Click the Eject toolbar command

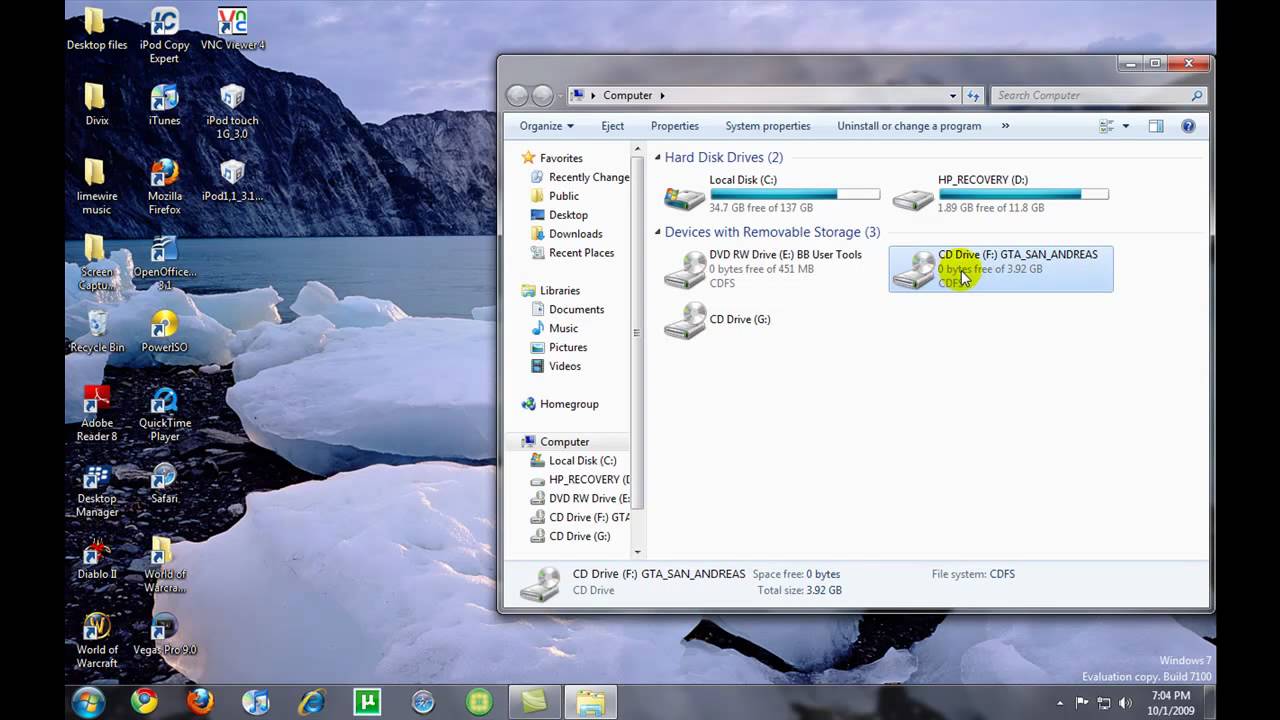click(x=613, y=126)
